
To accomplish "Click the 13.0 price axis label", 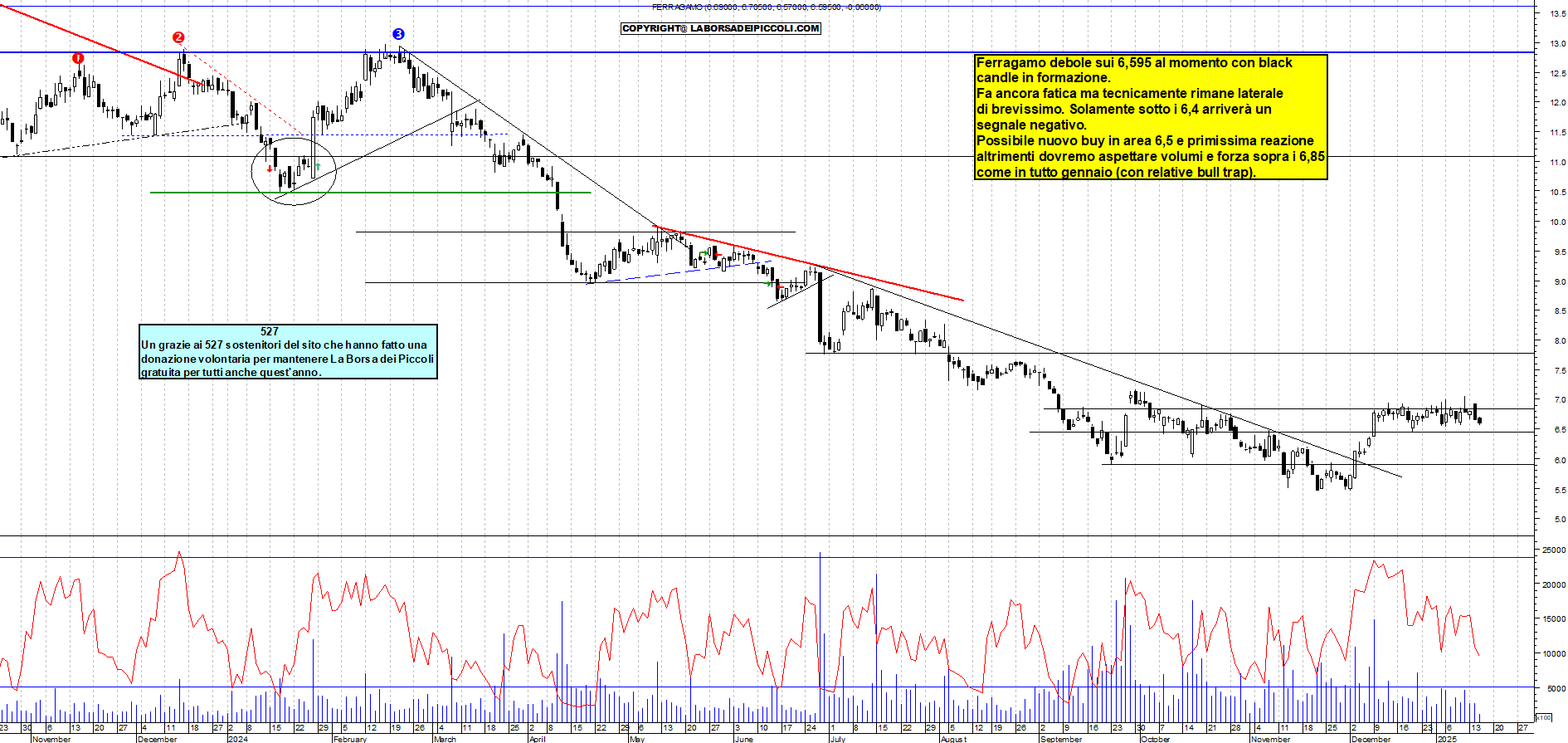I will pos(1558,43).
